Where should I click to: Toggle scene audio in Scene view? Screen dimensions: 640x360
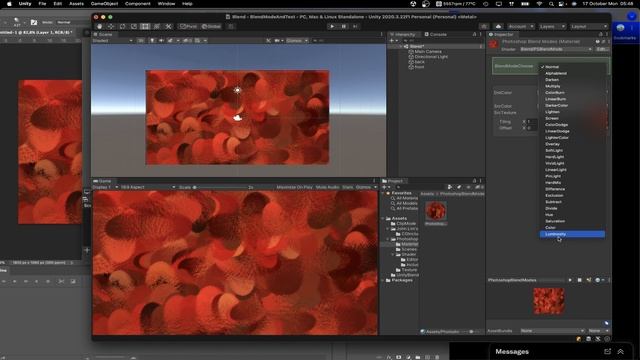click(x=161, y=40)
